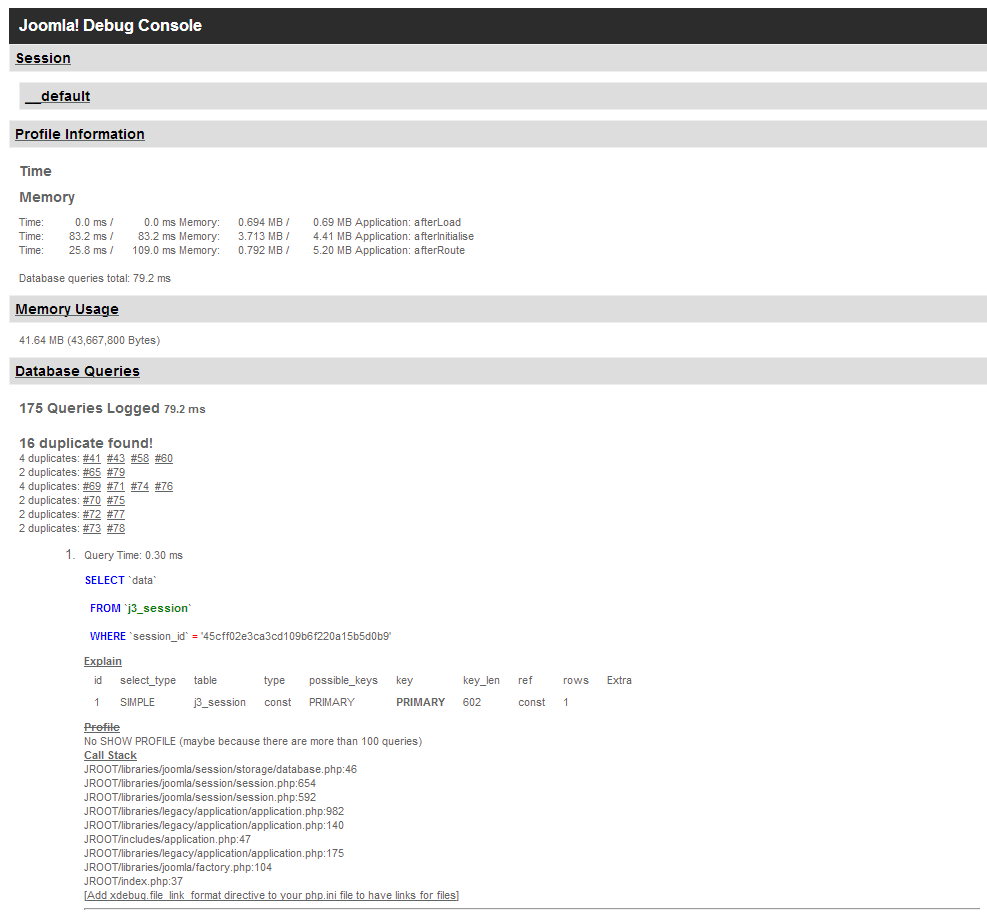The height and width of the screenshot is (915, 987).
Task: Collapse the Profile Information section
Action: [80, 134]
